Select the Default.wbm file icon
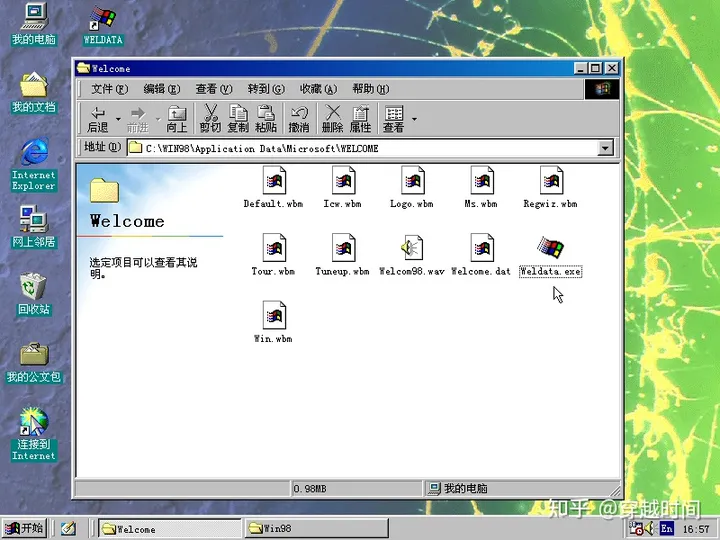The width and height of the screenshot is (720, 540). [x=274, y=180]
